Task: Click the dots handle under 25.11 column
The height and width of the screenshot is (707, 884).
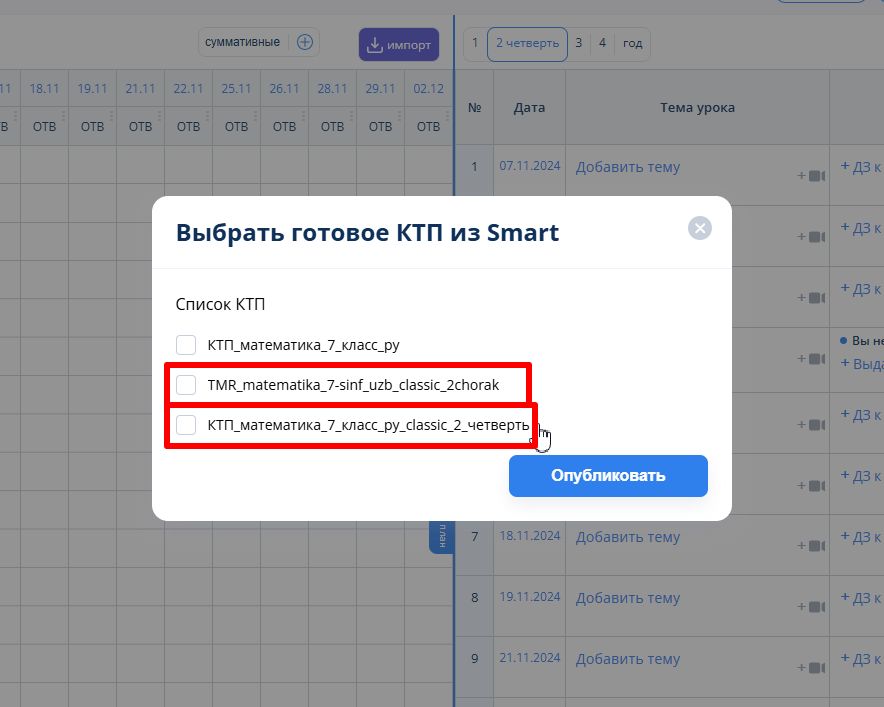Action: click(x=255, y=116)
